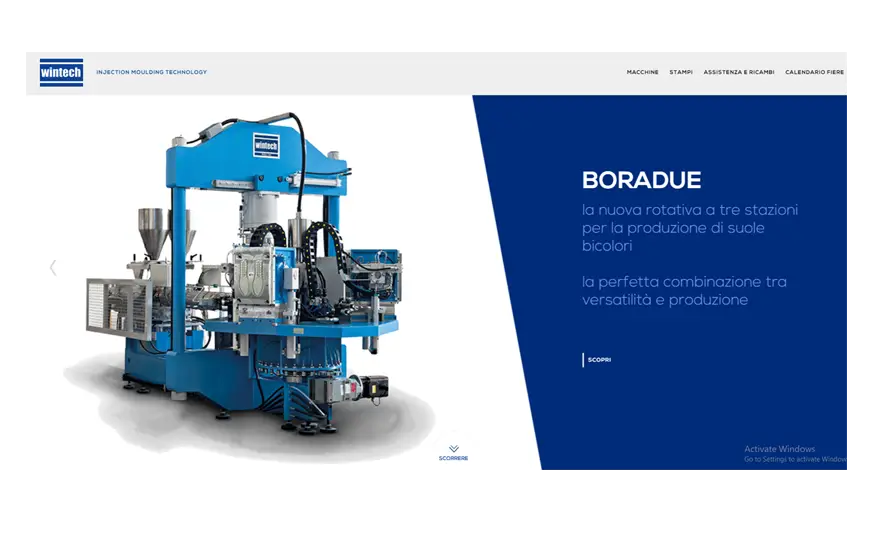The height and width of the screenshot is (539, 882).
Task: Click the 'la nuova rotativa' description text
Action: (689, 228)
